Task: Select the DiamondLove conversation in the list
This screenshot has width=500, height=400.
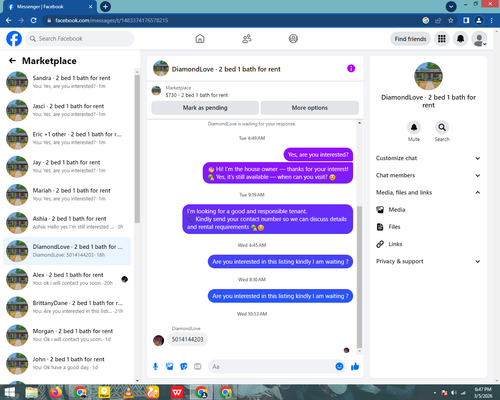Action: pyautogui.click(x=67, y=251)
